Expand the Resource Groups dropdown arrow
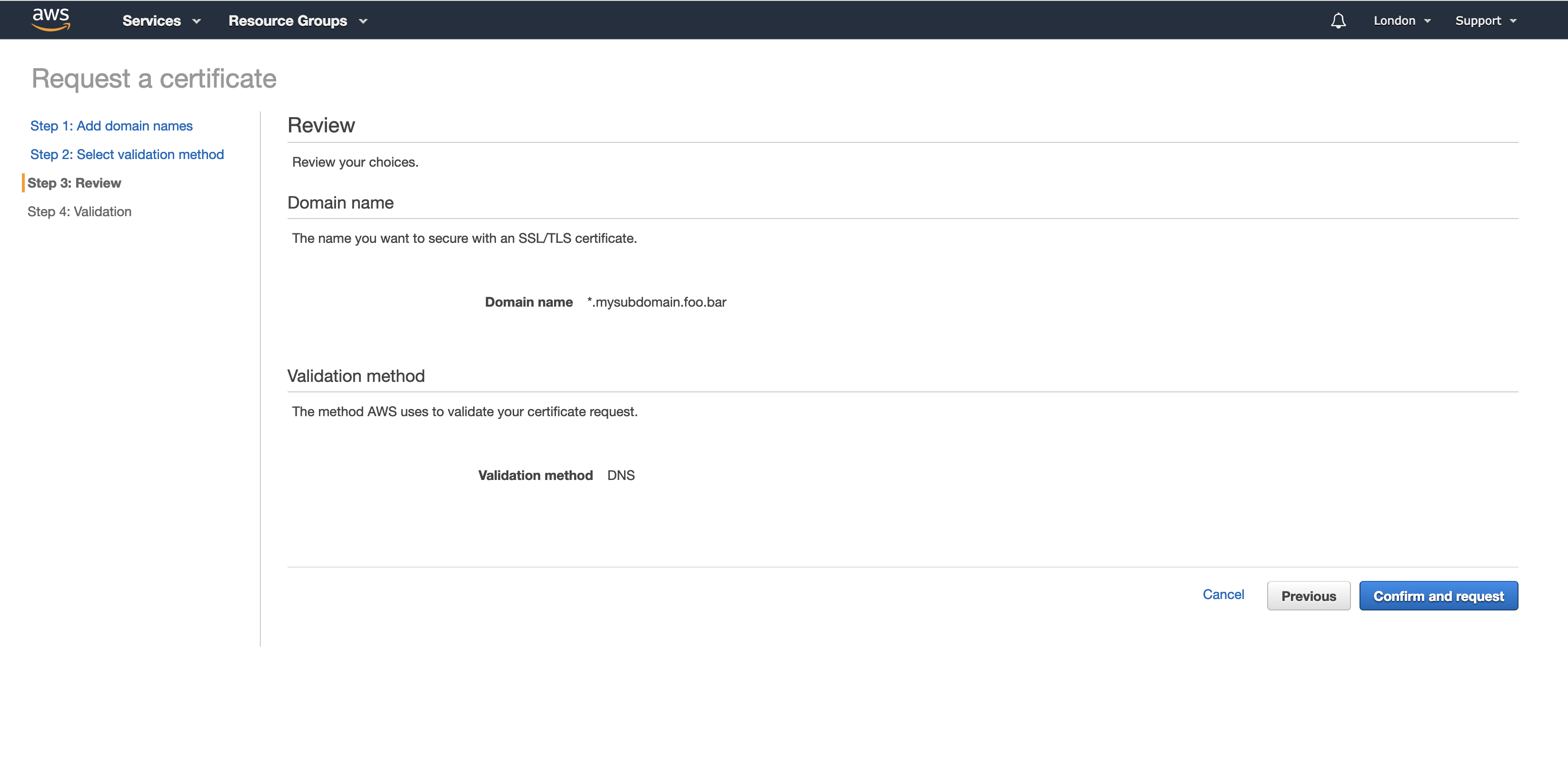Viewport: 1568px width, 759px height. (363, 21)
